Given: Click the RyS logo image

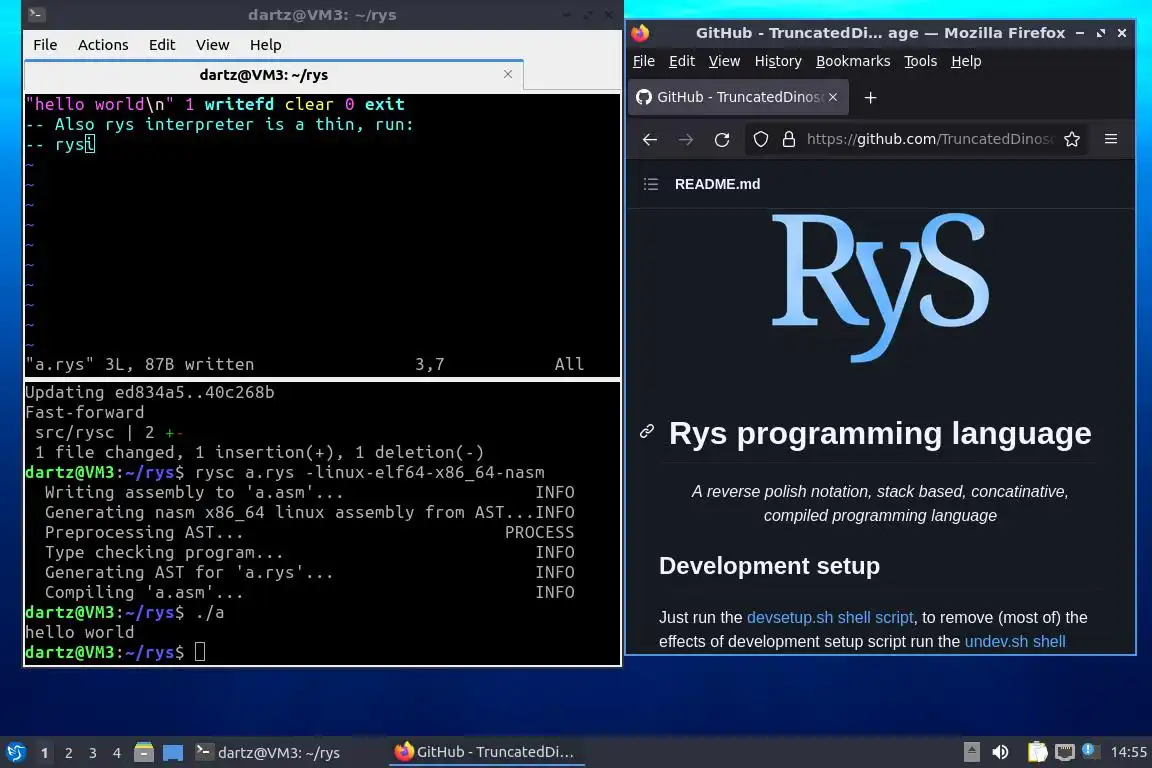Looking at the screenshot, I should point(879,287).
